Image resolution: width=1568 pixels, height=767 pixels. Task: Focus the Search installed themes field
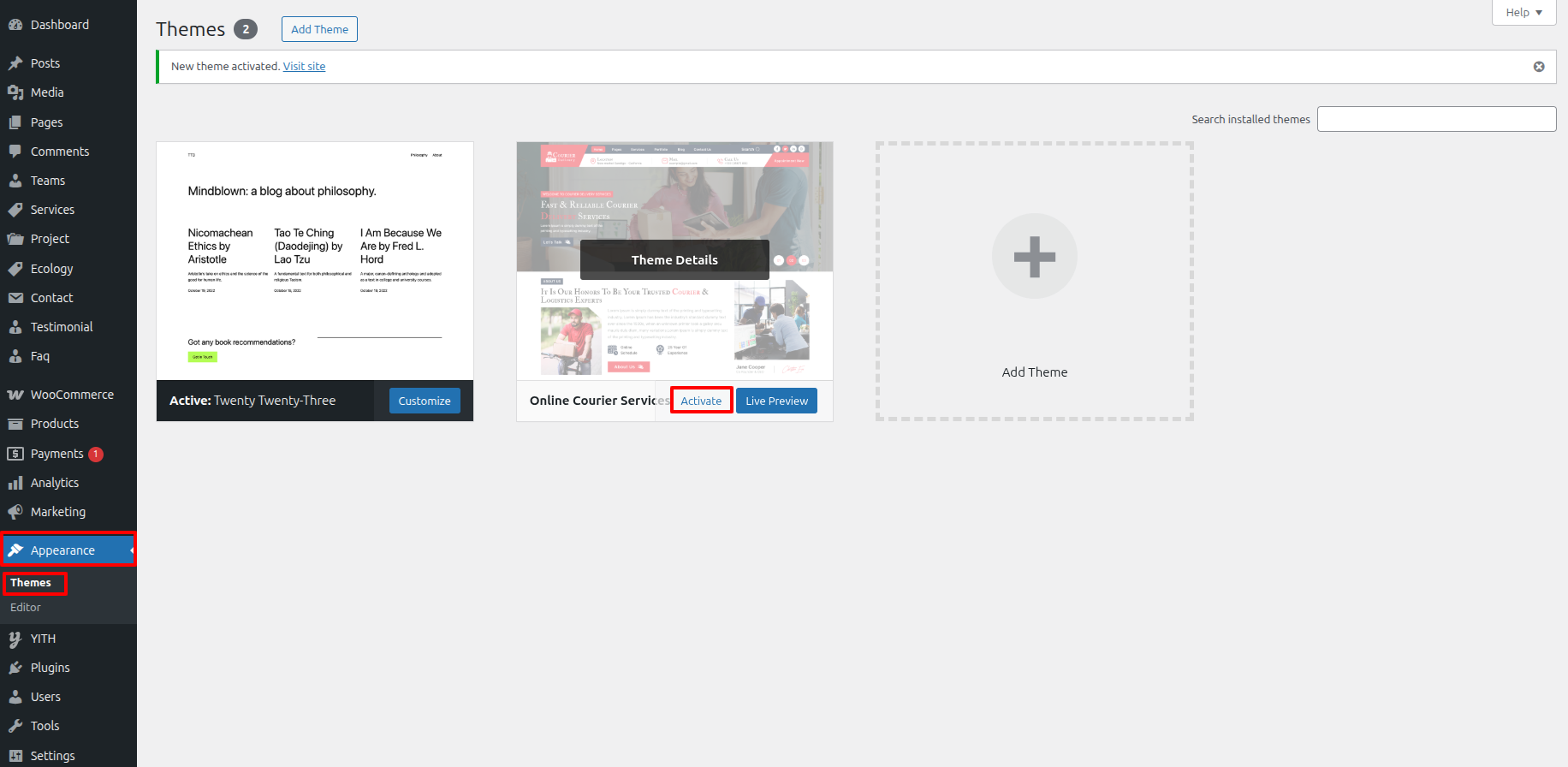1436,119
